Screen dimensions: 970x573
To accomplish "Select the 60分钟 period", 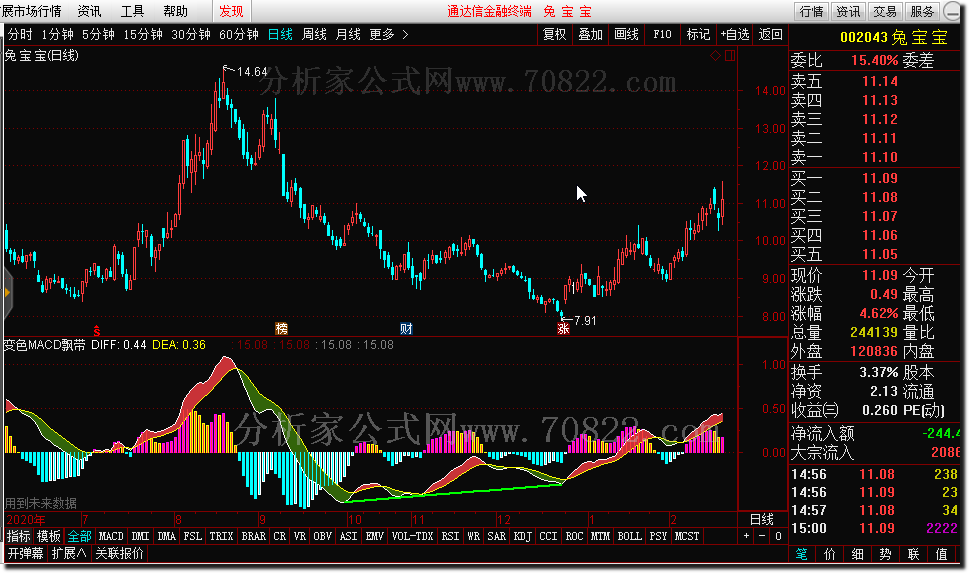I will click(238, 35).
